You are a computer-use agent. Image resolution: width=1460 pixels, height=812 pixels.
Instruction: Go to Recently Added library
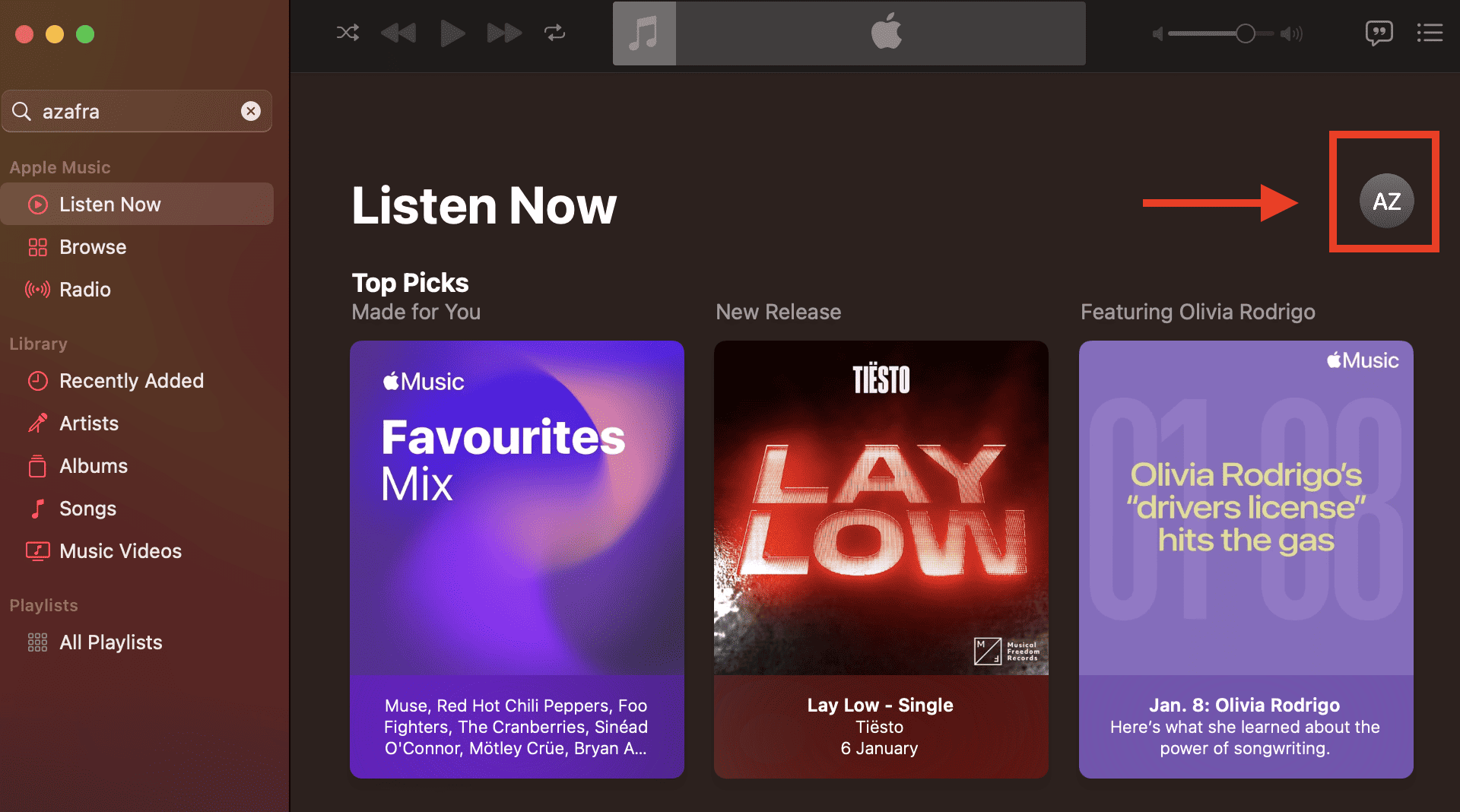point(131,381)
